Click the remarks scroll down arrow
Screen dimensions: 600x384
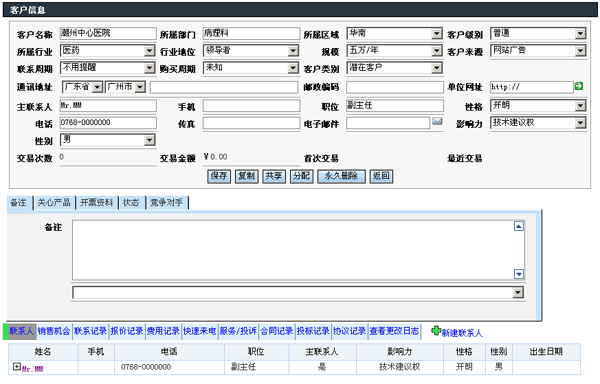[518, 274]
